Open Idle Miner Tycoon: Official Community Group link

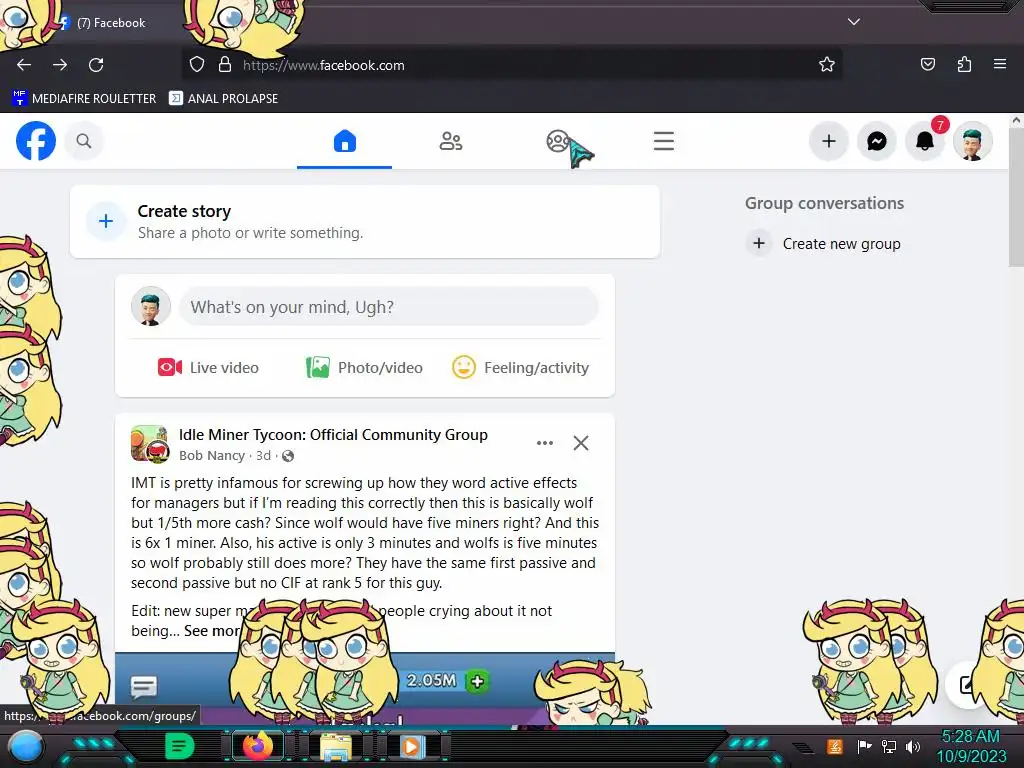point(333,434)
